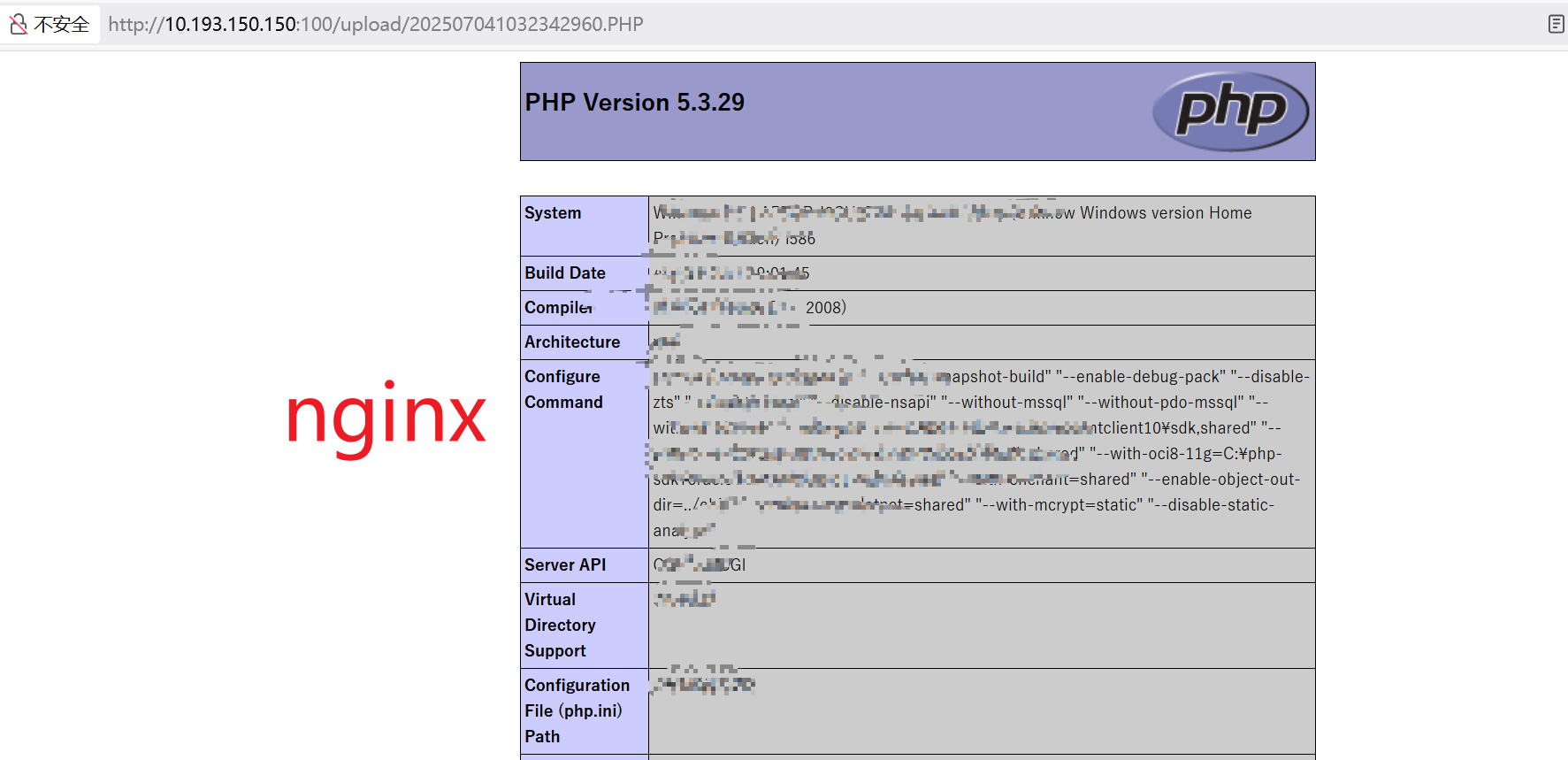Select the Architecture row label
Image resolution: width=1568 pixels, height=760 pixels.
[x=571, y=342]
